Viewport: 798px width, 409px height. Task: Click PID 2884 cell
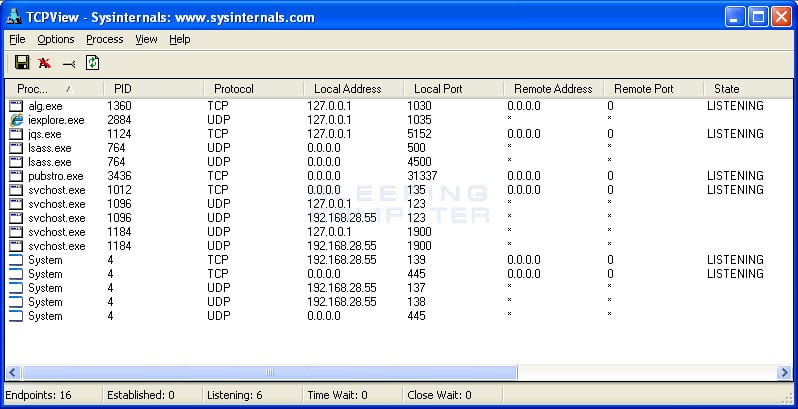coord(119,120)
